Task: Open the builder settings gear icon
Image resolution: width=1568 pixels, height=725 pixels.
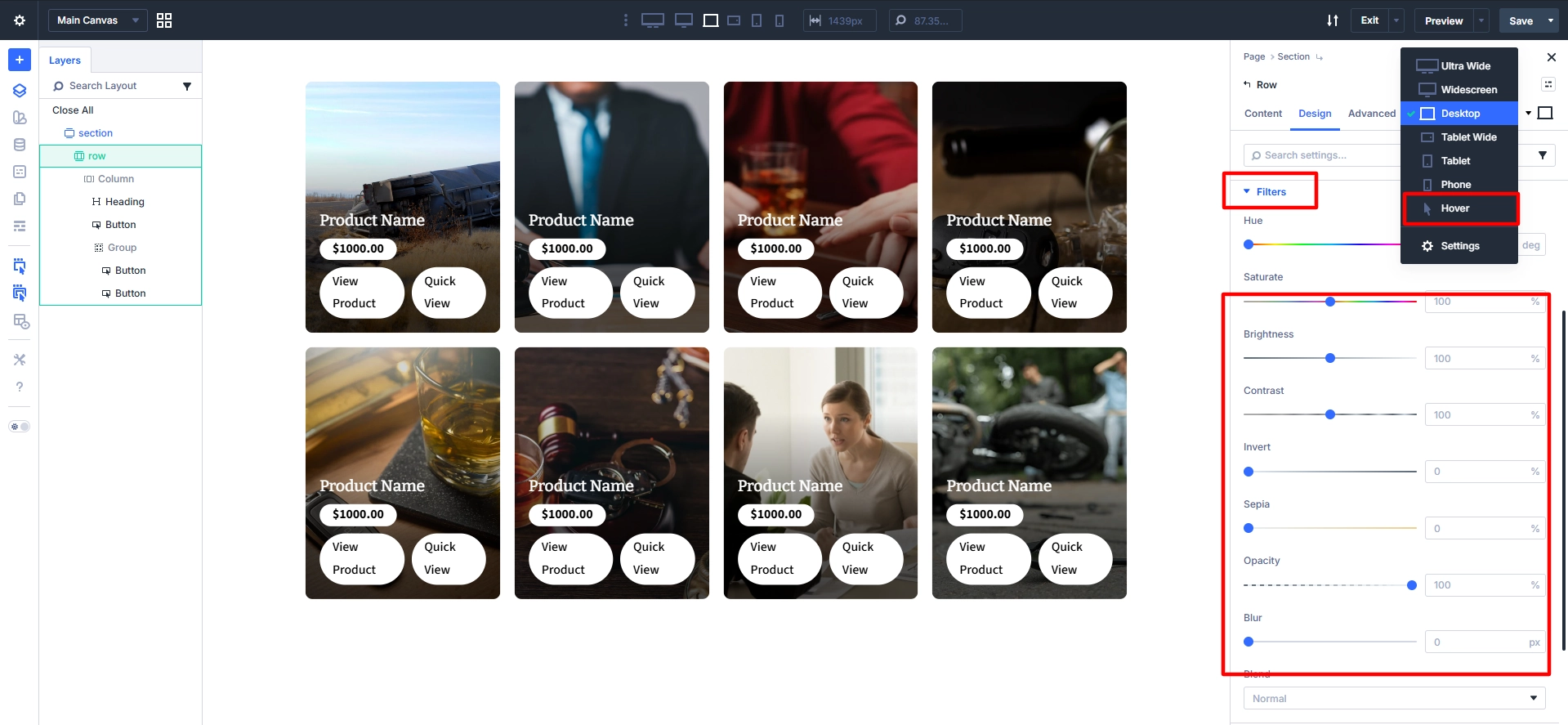Action: pyautogui.click(x=20, y=20)
